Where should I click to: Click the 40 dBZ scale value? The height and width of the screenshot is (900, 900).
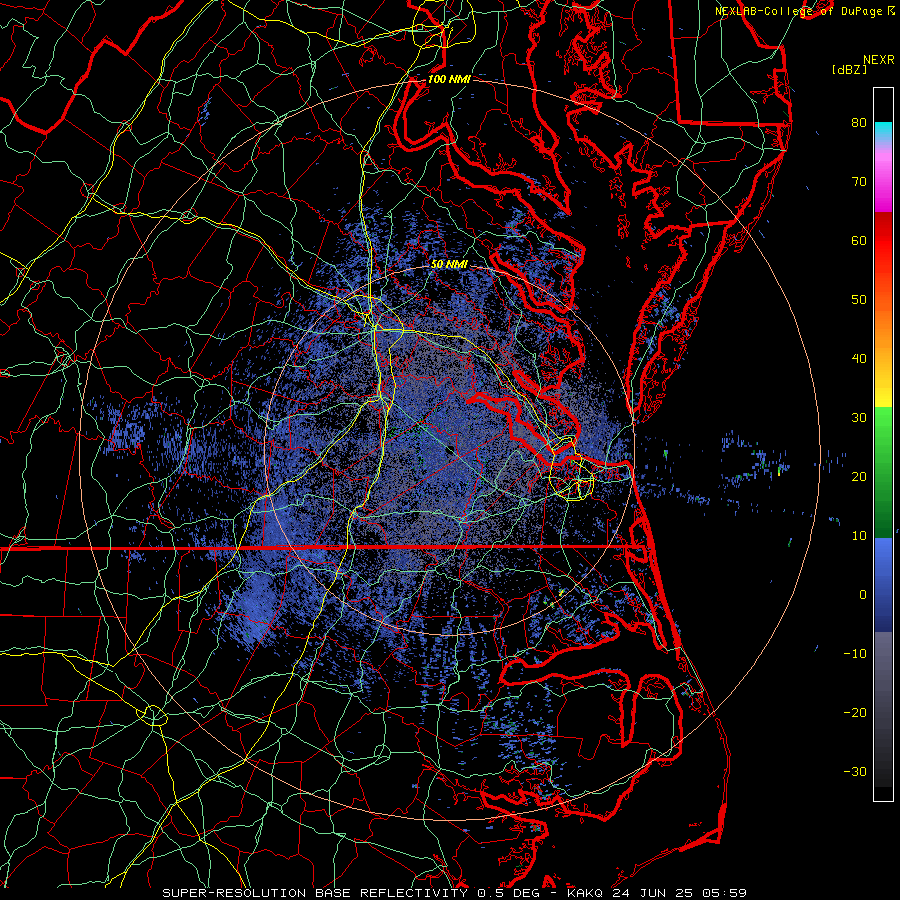[x=859, y=359]
